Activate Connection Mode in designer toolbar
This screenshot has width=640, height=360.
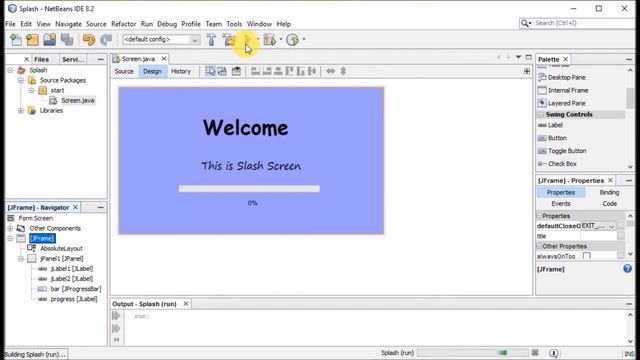coord(222,71)
